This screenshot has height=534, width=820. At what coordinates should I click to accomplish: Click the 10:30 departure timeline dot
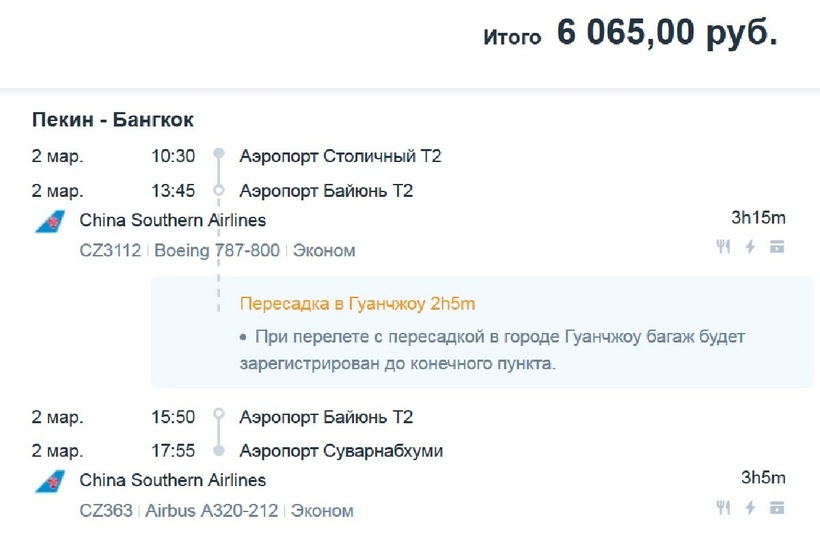pyautogui.click(x=219, y=156)
